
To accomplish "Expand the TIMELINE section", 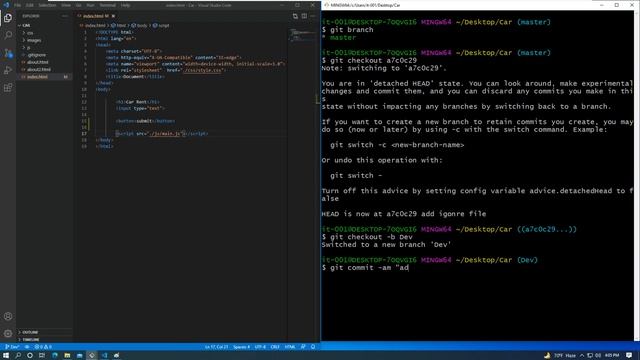I will tap(44, 339).
